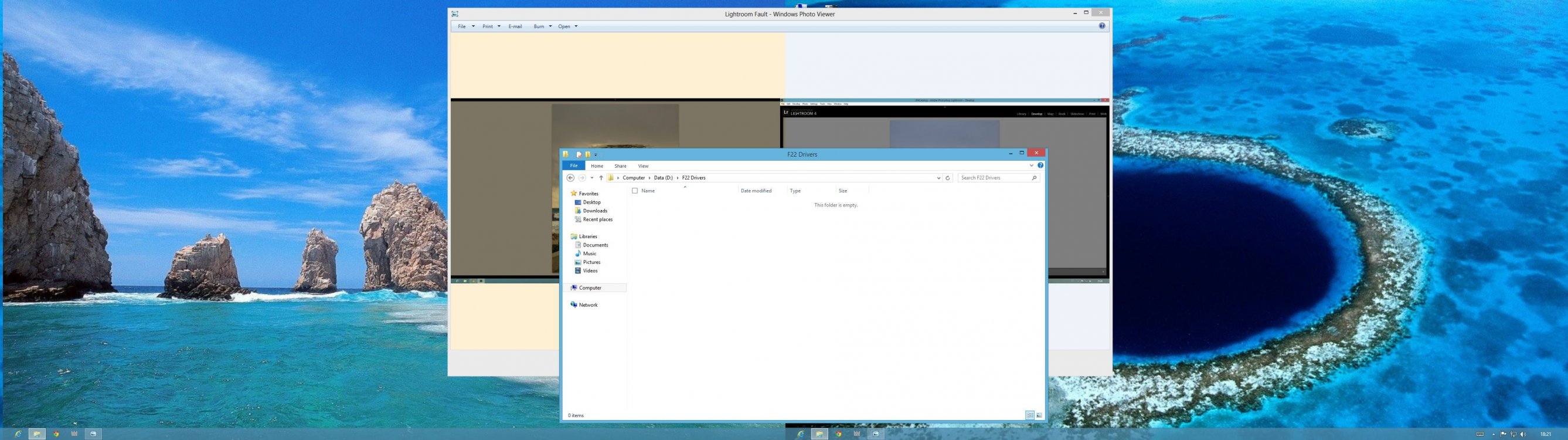Expand the Explorer ribbon chevron
1568x440 pixels.
coord(1031,165)
